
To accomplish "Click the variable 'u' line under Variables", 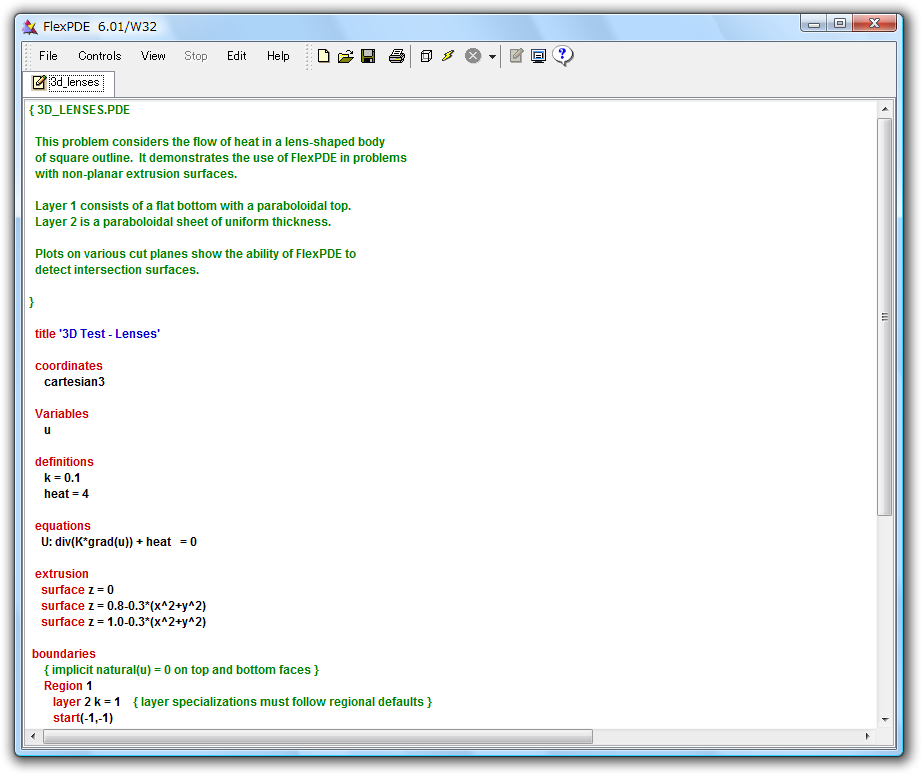I will (47, 430).
